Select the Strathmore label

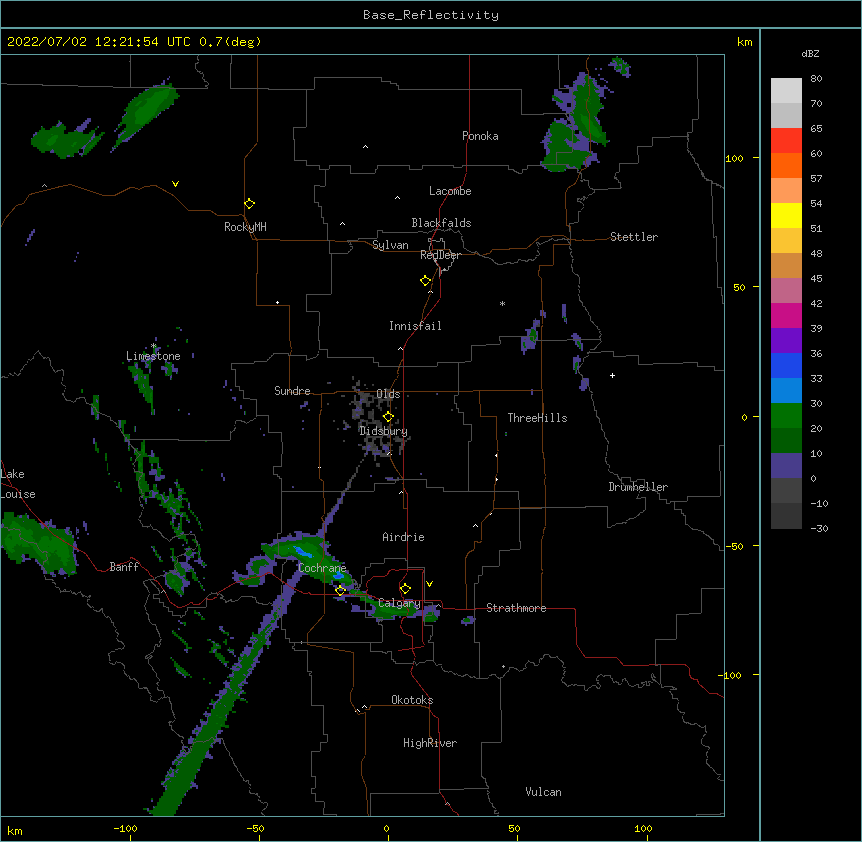click(x=516, y=608)
